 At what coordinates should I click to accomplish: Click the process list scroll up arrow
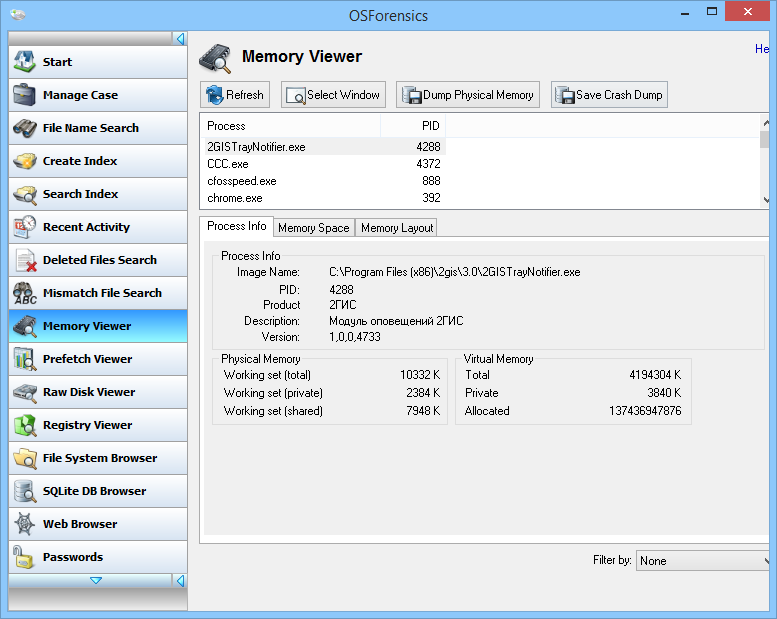tap(766, 123)
